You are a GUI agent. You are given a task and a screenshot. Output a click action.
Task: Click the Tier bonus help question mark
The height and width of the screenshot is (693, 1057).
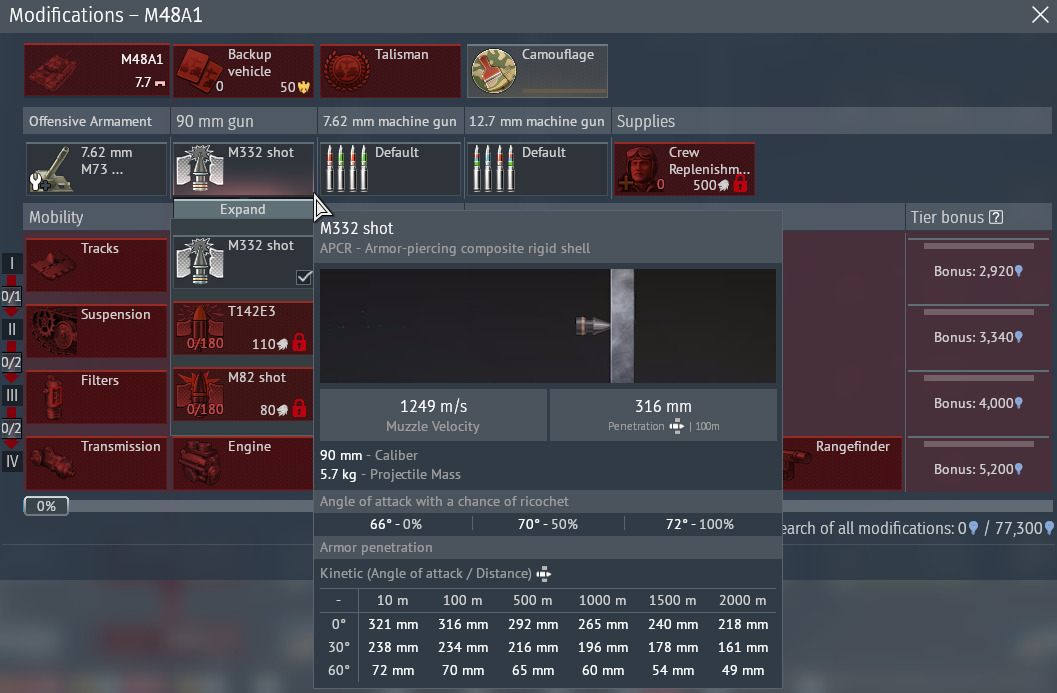click(995, 217)
